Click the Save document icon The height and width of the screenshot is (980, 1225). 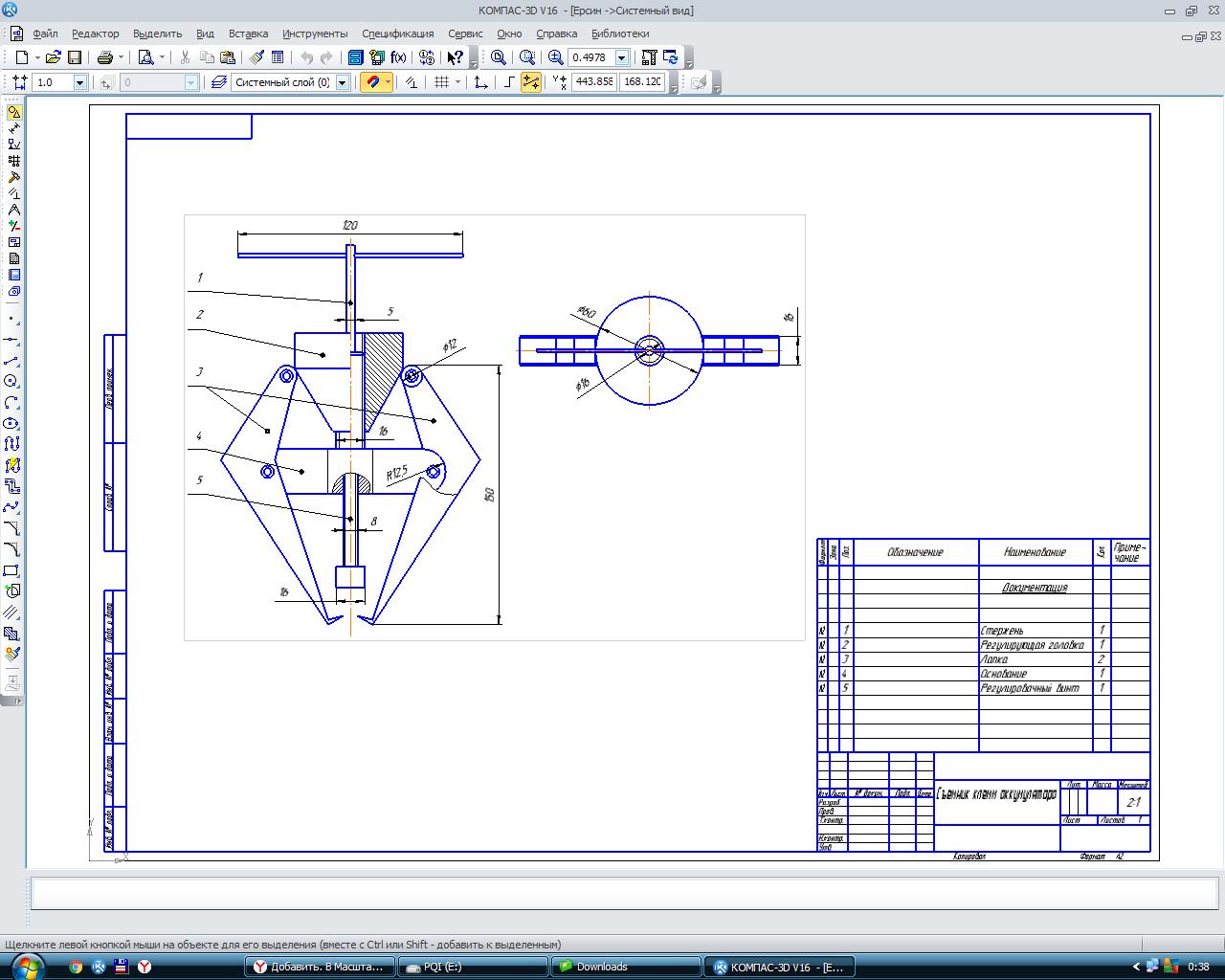point(75,57)
